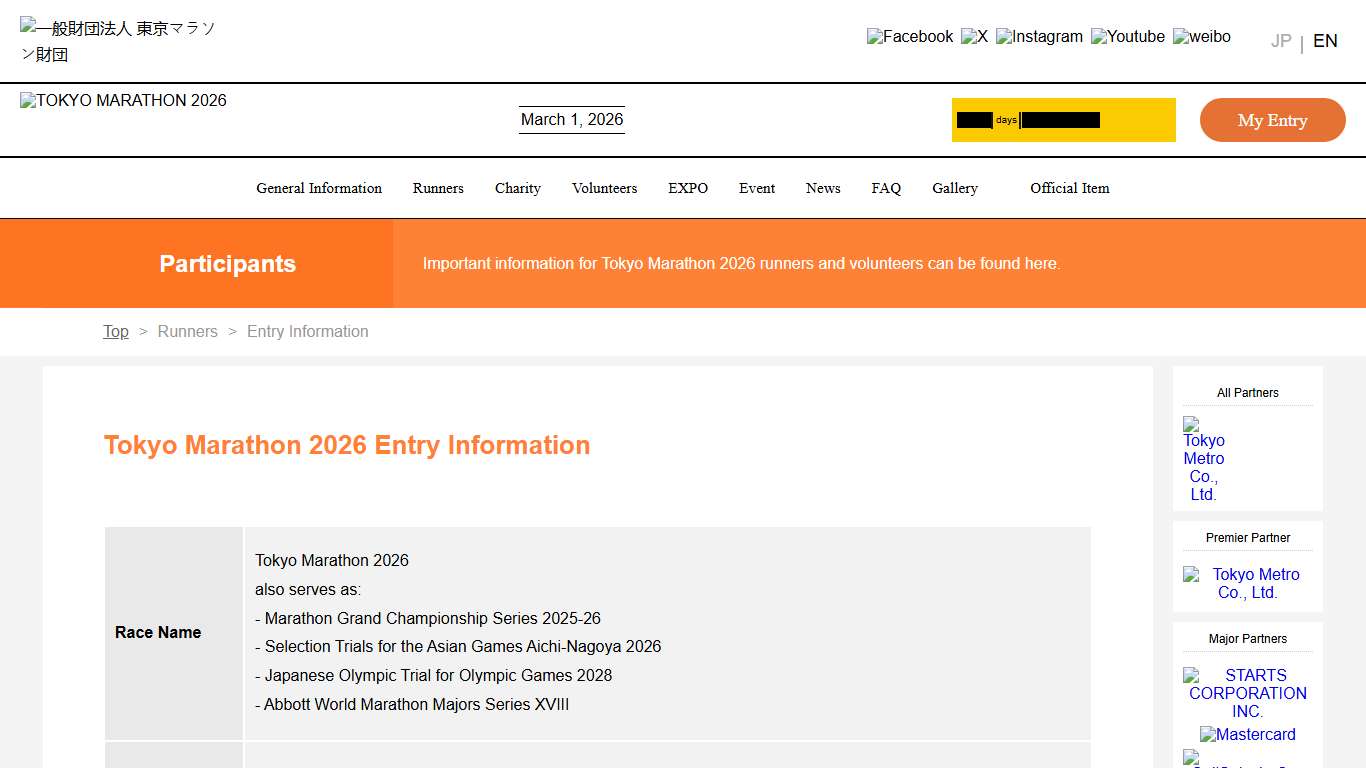Image resolution: width=1366 pixels, height=768 pixels.
Task: Open the General Information menu
Action: click(318, 188)
